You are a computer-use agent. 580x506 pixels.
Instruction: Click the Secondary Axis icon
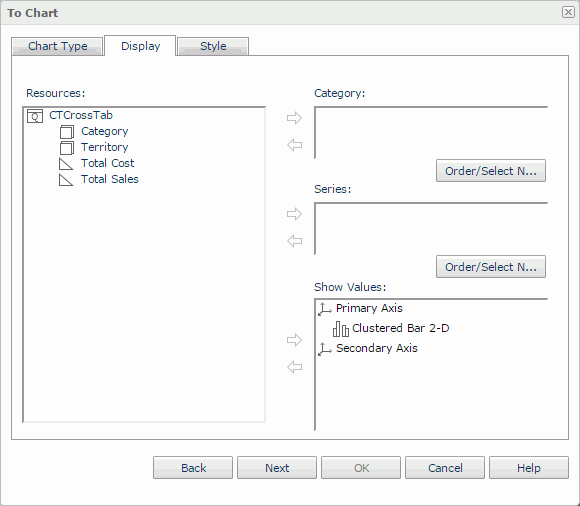click(x=325, y=349)
